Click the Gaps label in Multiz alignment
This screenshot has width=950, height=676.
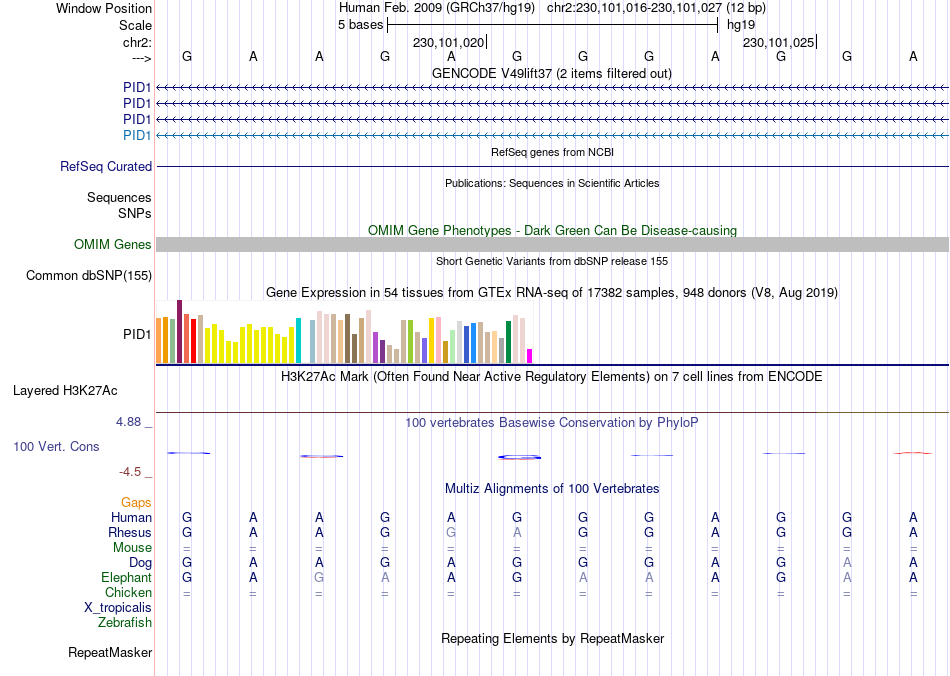pos(136,502)
